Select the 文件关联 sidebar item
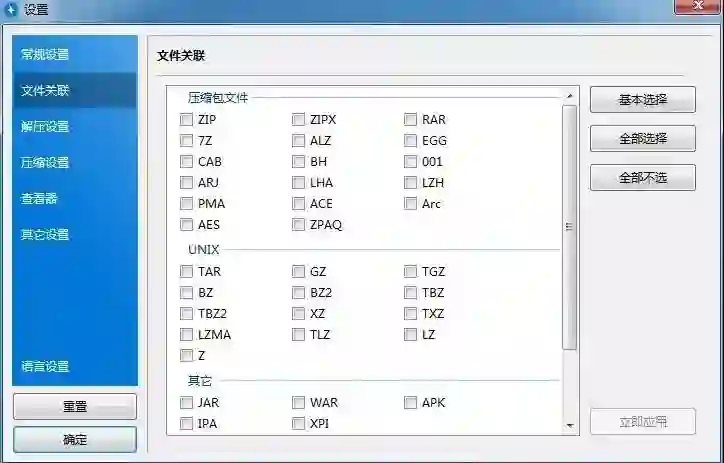Screen dimensions: 724x463 pos(75,90)
